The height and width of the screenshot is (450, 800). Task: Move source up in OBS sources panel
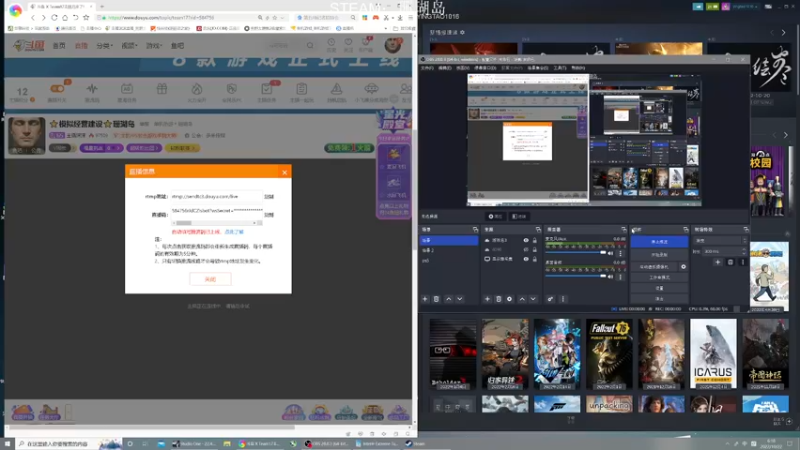[522, 299]
